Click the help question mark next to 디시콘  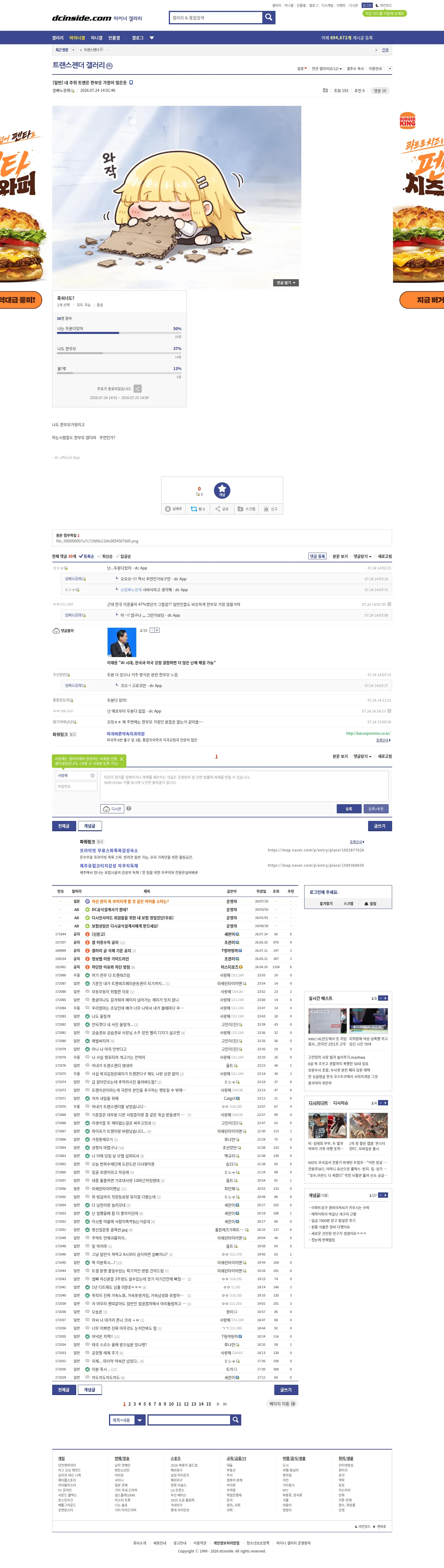coord(129,809)
